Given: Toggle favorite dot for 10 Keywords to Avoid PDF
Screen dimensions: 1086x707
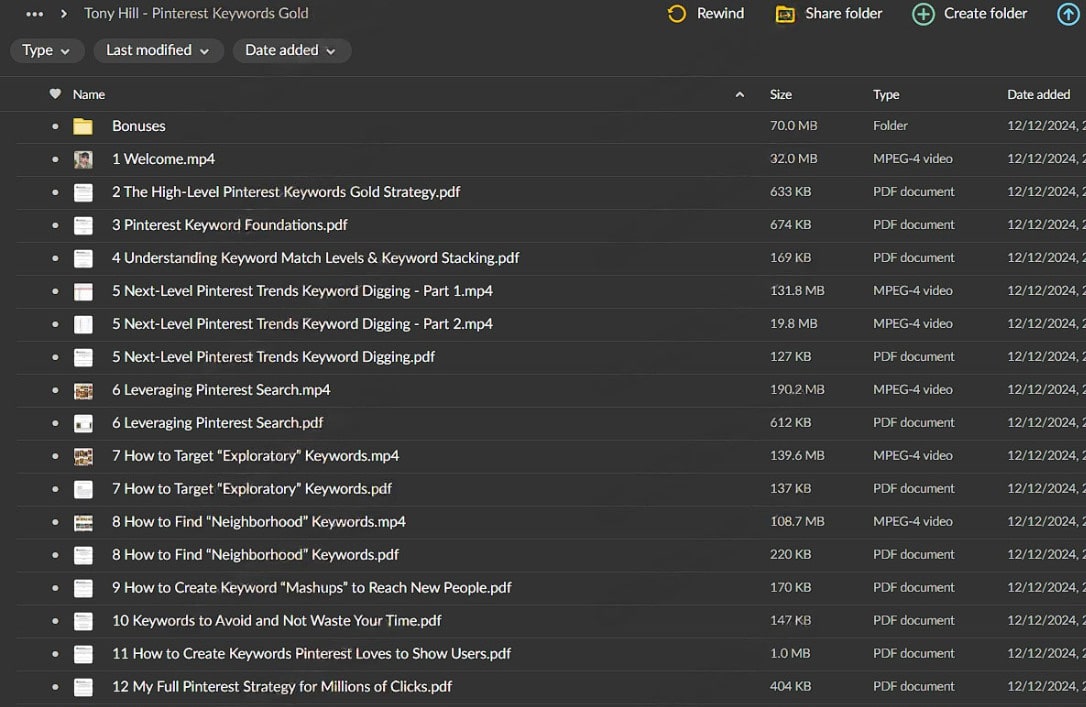Looking at the screenshot, I should 56,621.
